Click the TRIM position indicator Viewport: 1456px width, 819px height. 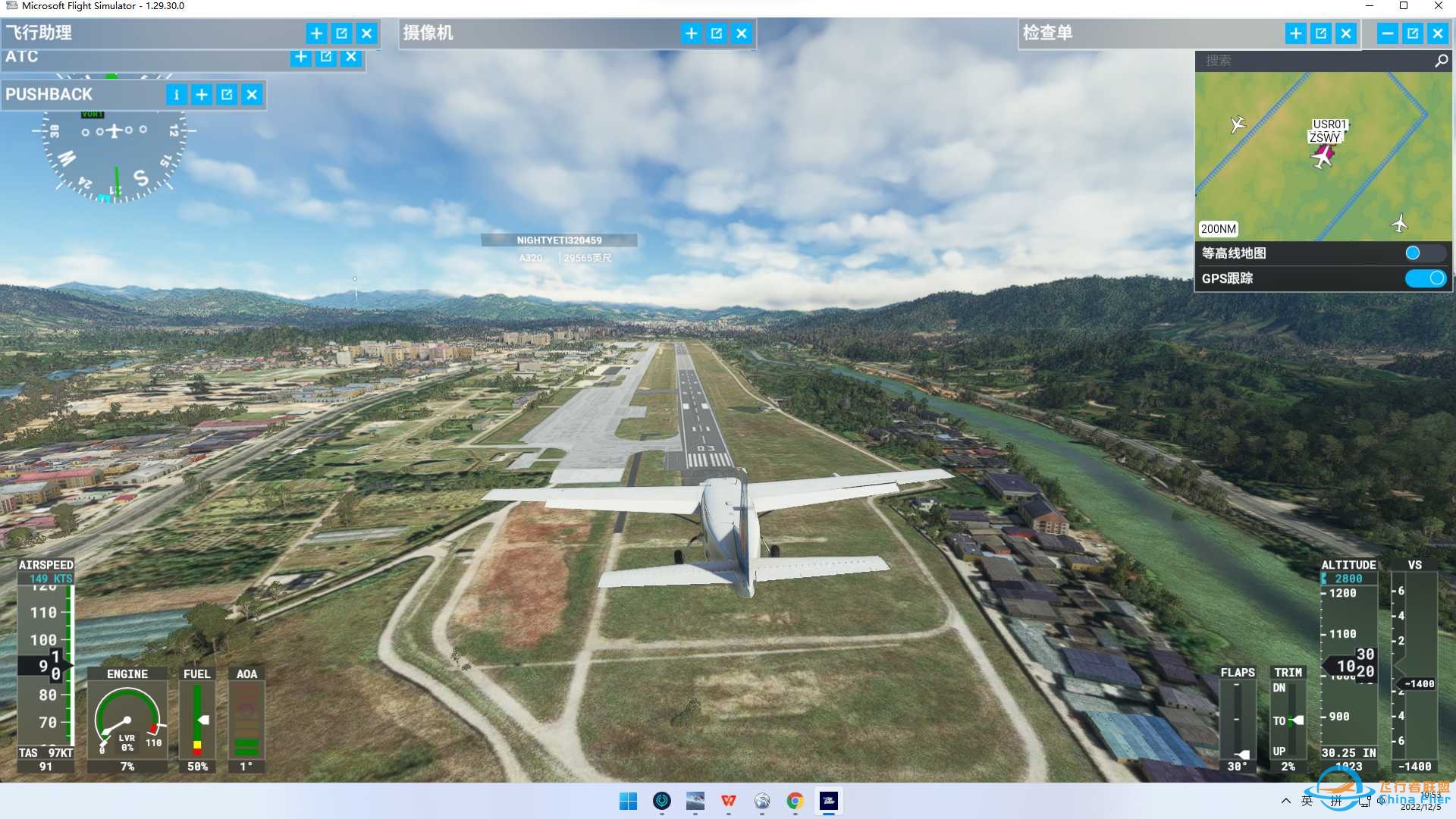tap(1288, 720)
